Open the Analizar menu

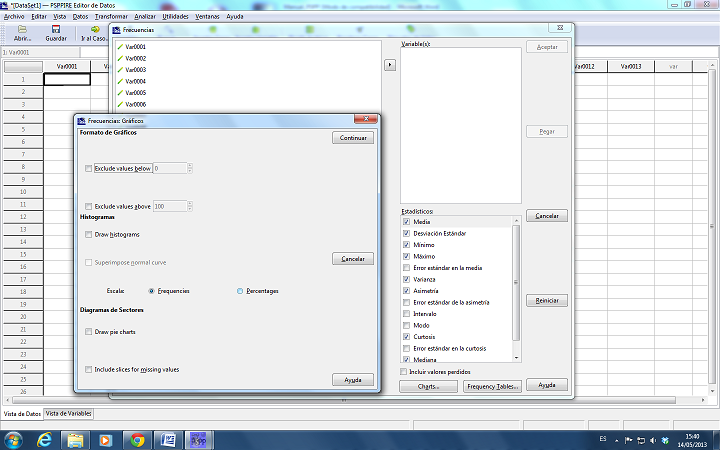point(145,17)
